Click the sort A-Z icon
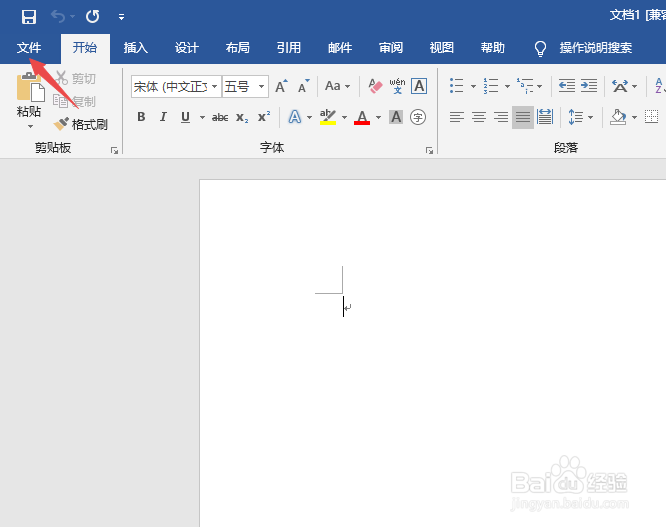666x527 pixels. (x=660, y=86)
